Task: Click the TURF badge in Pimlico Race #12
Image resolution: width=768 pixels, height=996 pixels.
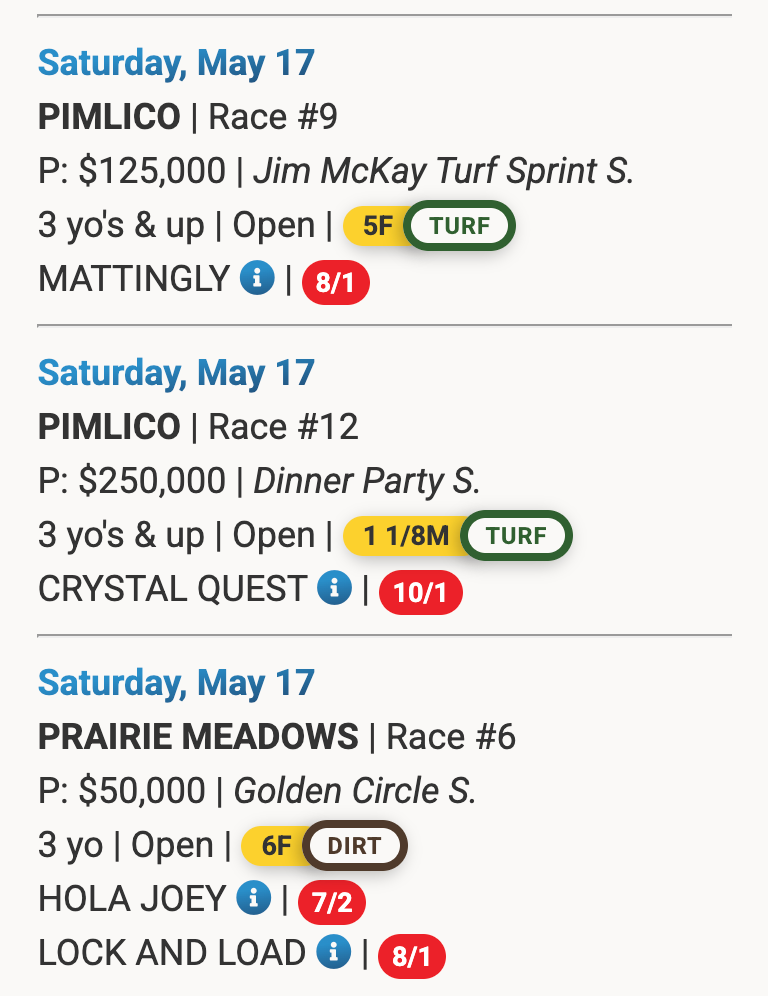Action: point(516,536)
